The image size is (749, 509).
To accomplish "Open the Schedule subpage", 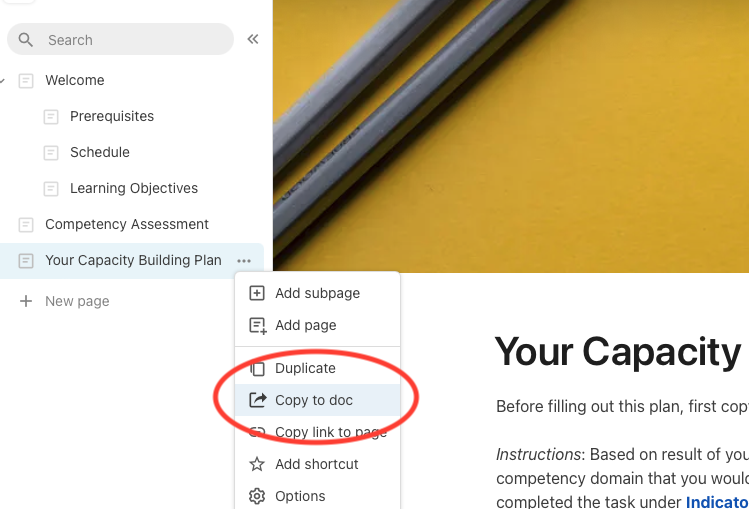I will tap(100, 152).
